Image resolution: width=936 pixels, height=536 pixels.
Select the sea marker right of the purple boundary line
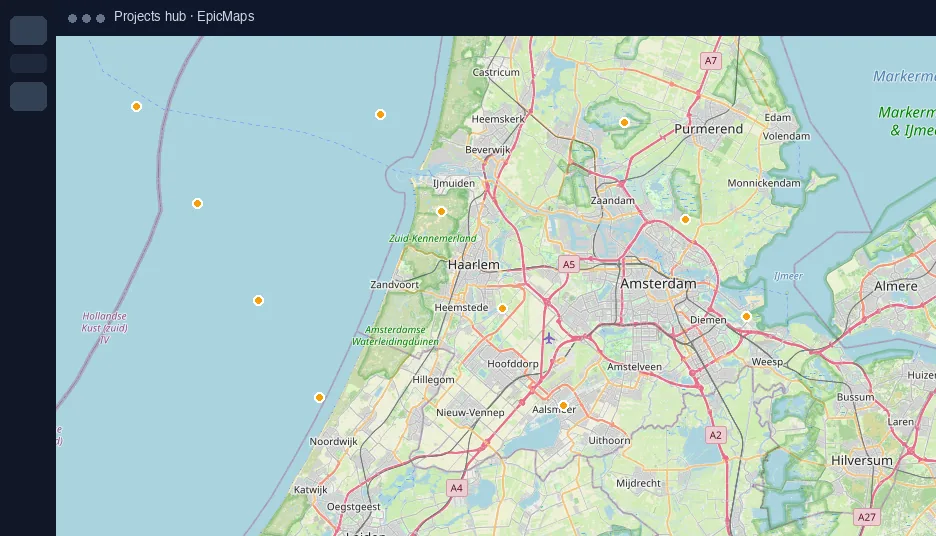(x=197, y=204)
